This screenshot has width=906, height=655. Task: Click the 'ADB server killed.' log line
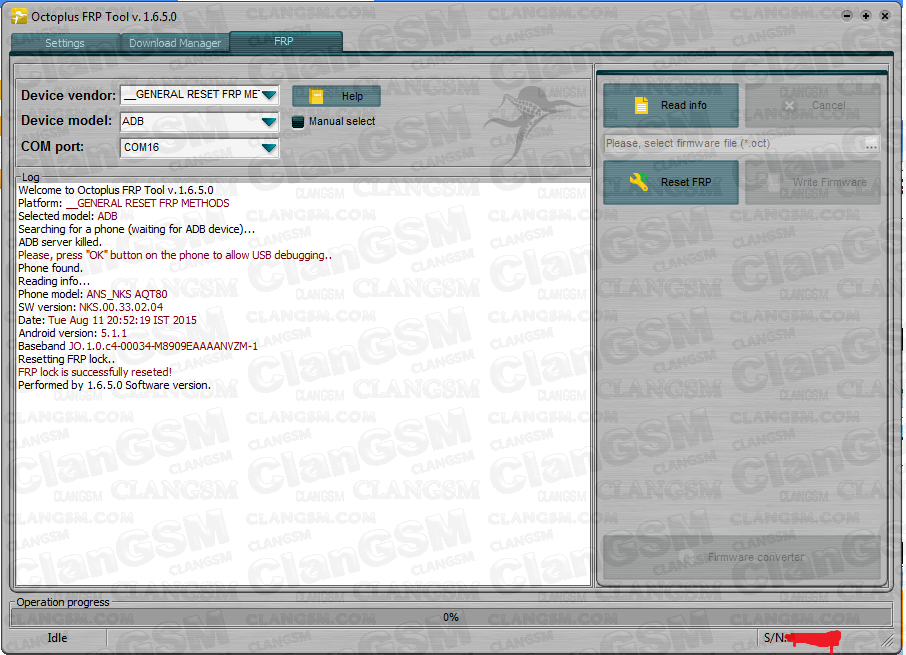60,242
